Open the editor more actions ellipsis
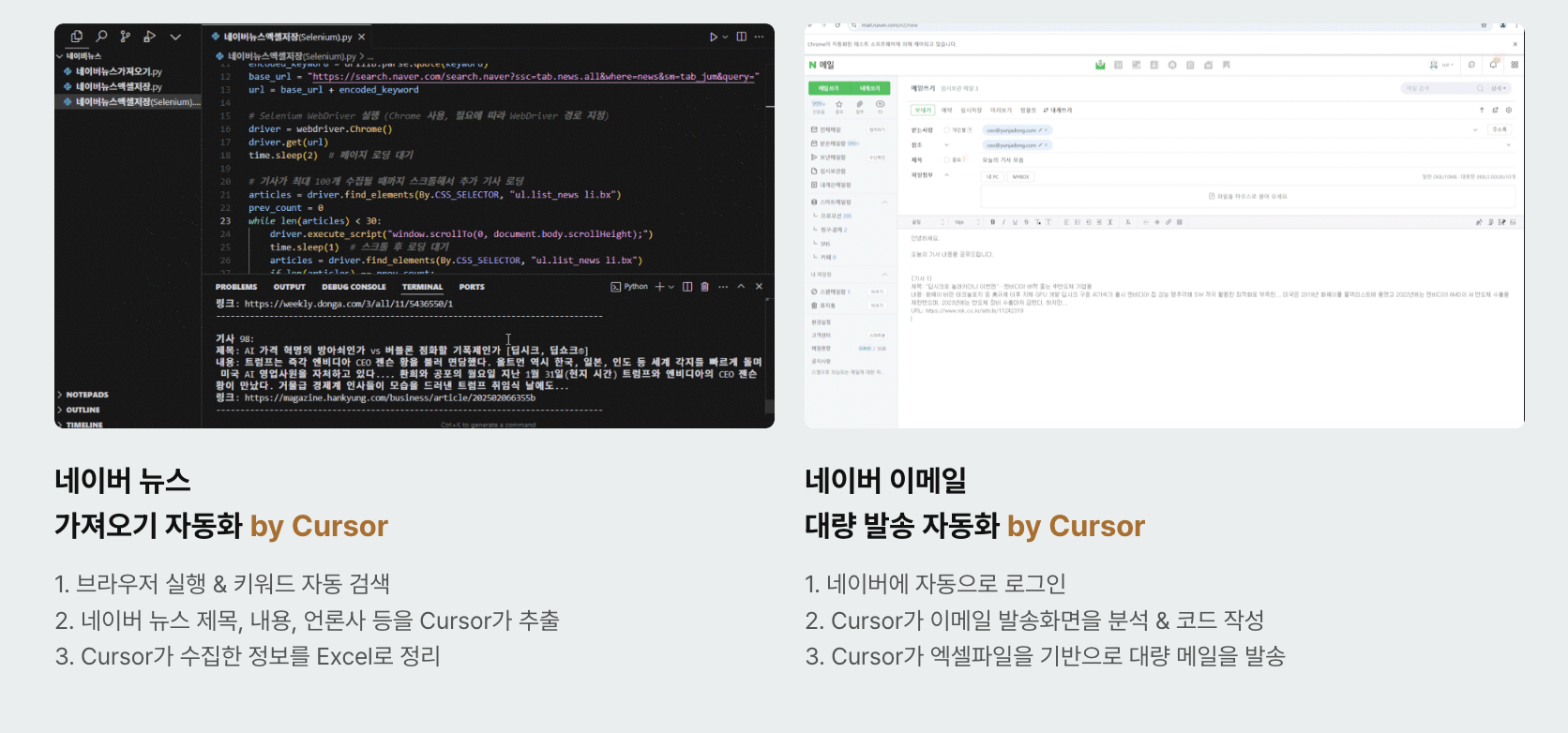The width and height of the screenshot is (1568, 733). pyautogui.click(x=759, y=37)
